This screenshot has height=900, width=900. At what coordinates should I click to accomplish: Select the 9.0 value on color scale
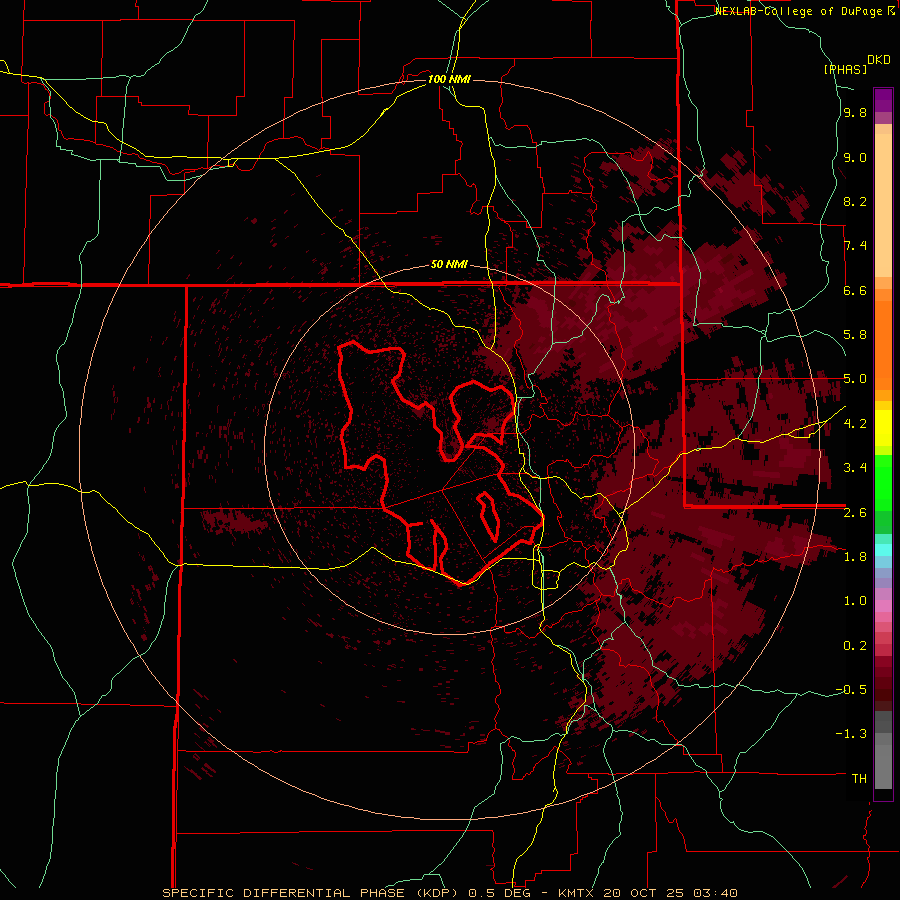point(855,157)
